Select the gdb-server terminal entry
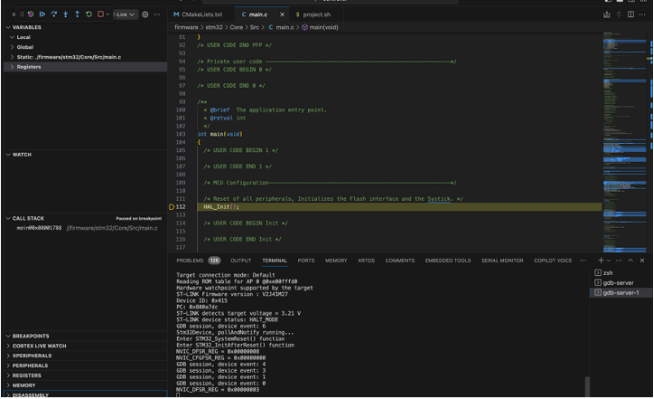The image size is (654, 399). (x=617, y=283)
